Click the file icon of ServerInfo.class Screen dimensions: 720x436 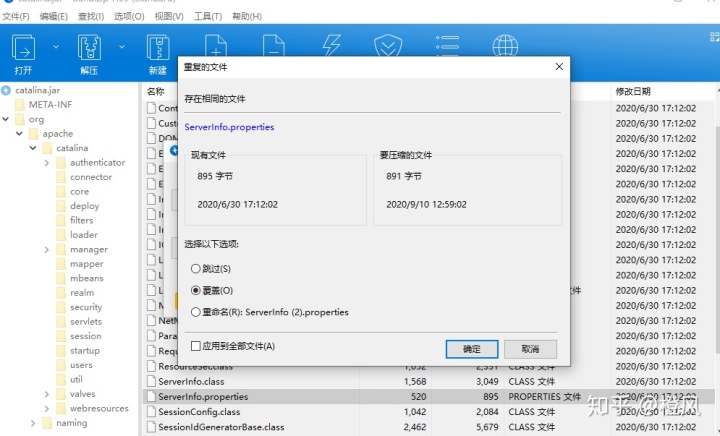(x=152, y=381)
